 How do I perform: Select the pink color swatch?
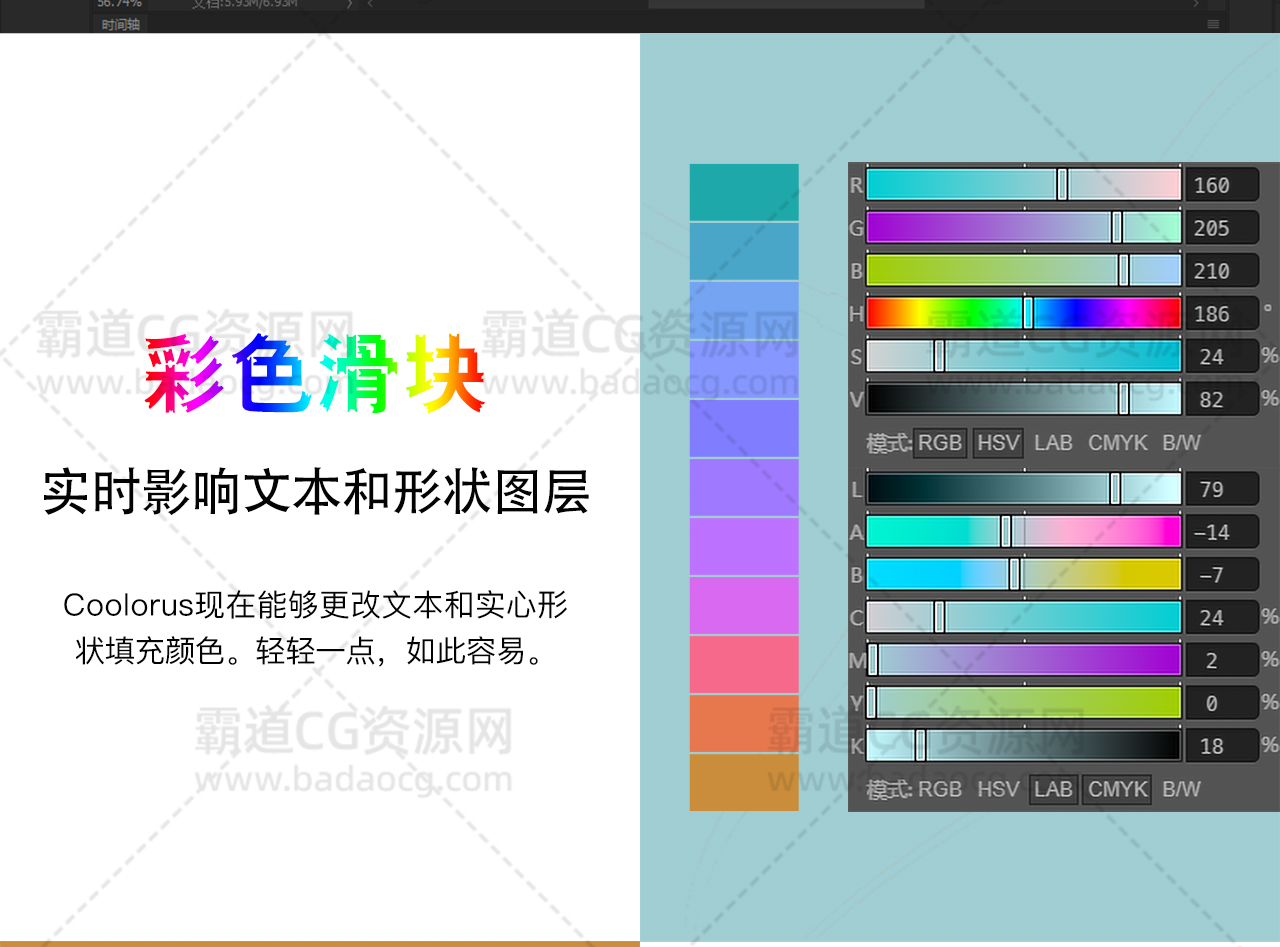click(x=744, y=665)
